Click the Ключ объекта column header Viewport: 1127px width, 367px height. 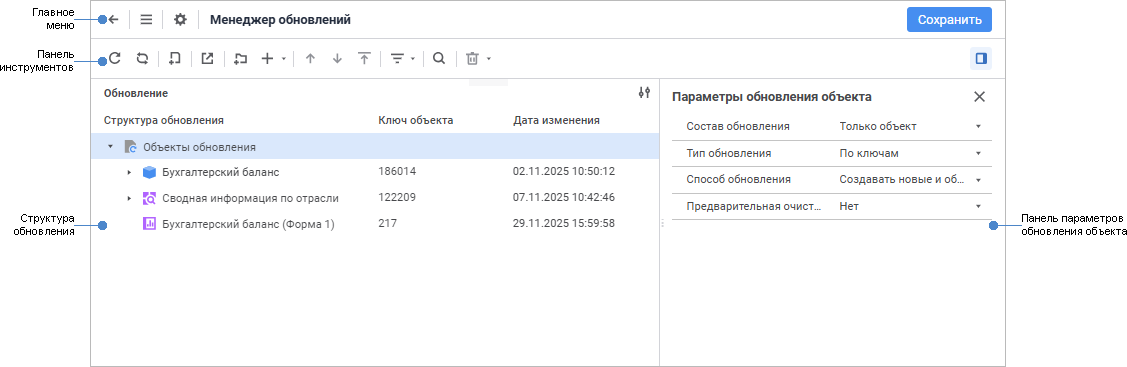click(415, 120)
